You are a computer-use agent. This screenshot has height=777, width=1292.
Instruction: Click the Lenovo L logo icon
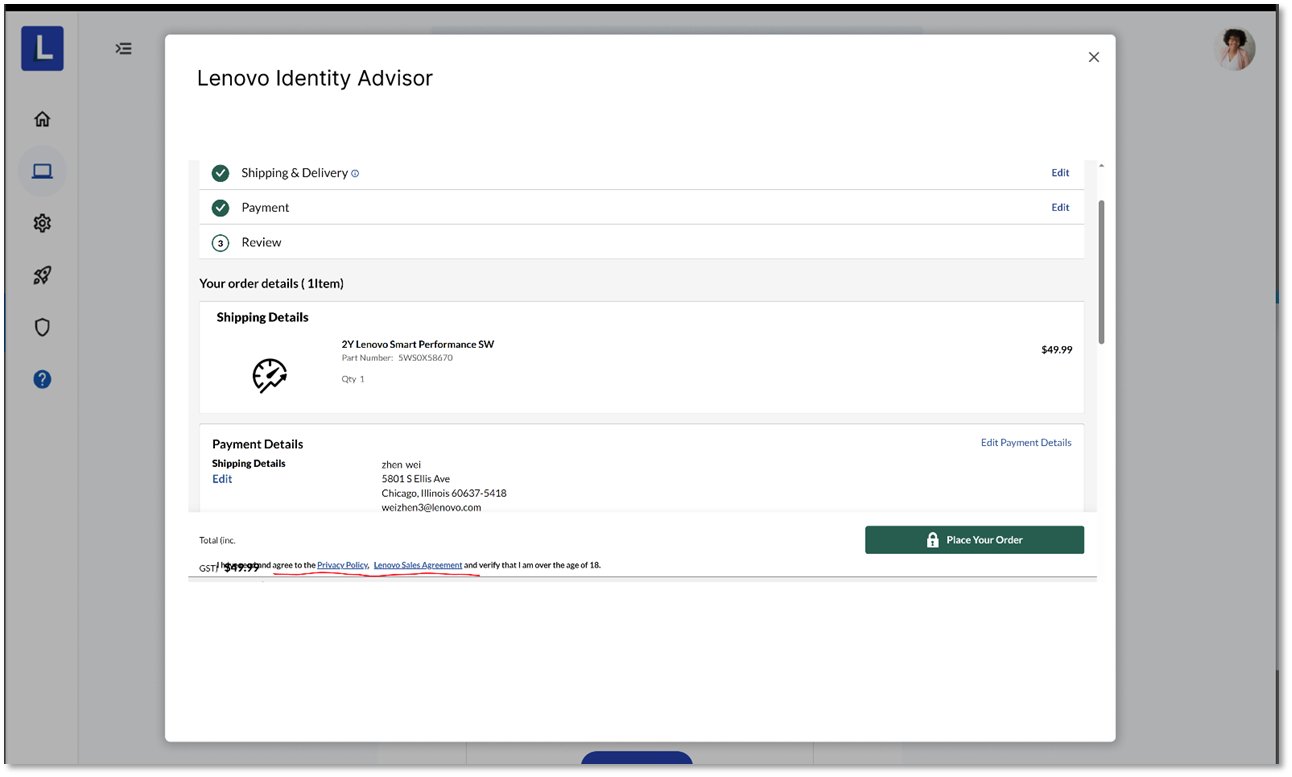pyautogui.click(x=42, y=49)
